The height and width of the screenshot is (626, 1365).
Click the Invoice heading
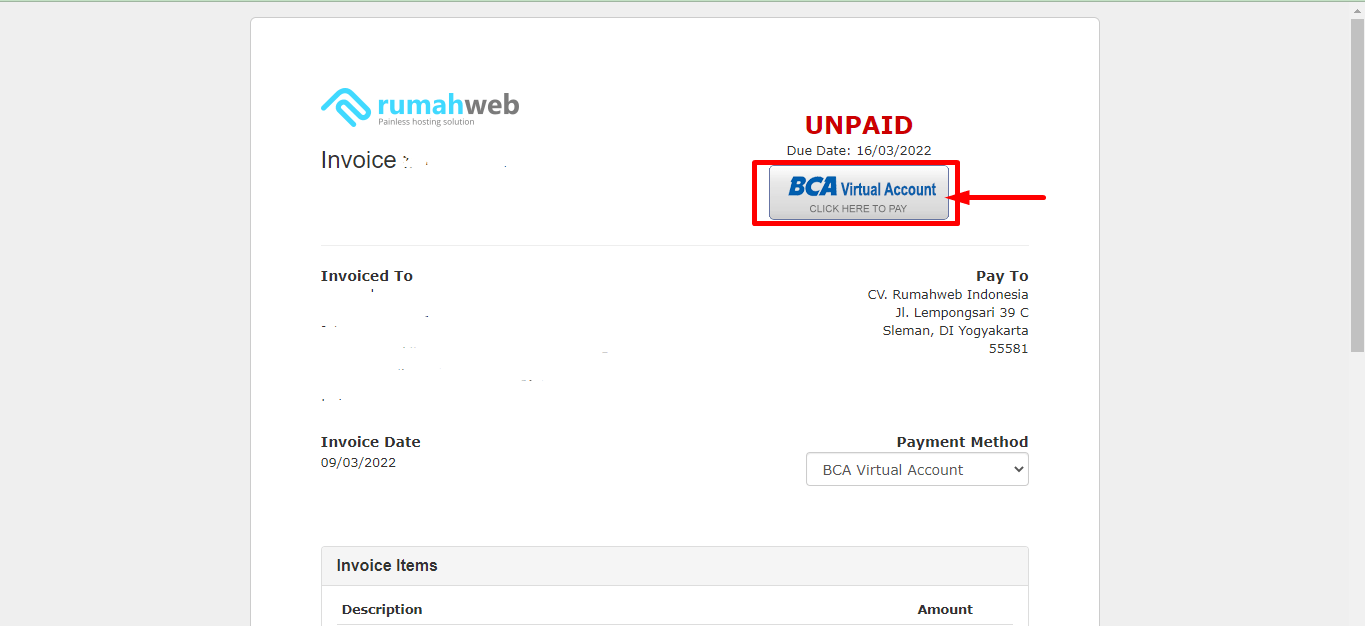pyautogui.click(x=359, y=160)
